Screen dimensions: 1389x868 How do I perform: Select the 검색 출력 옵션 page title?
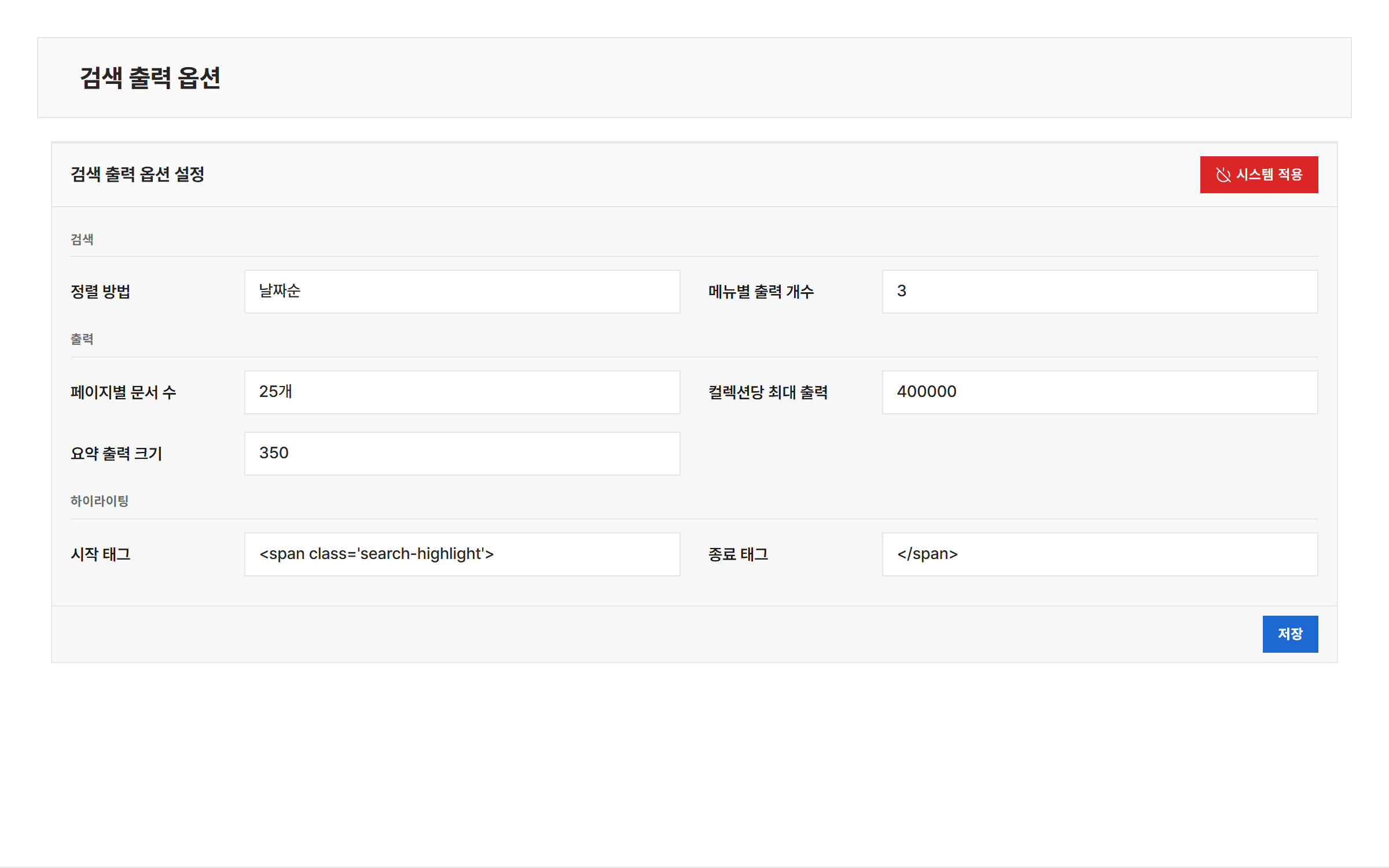click(150, 78)
